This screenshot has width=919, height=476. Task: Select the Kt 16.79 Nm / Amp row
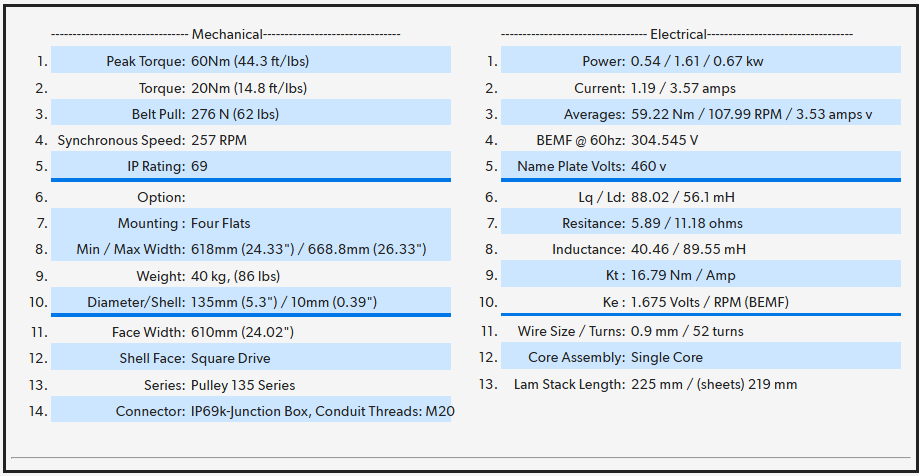[x=700, y=276]
